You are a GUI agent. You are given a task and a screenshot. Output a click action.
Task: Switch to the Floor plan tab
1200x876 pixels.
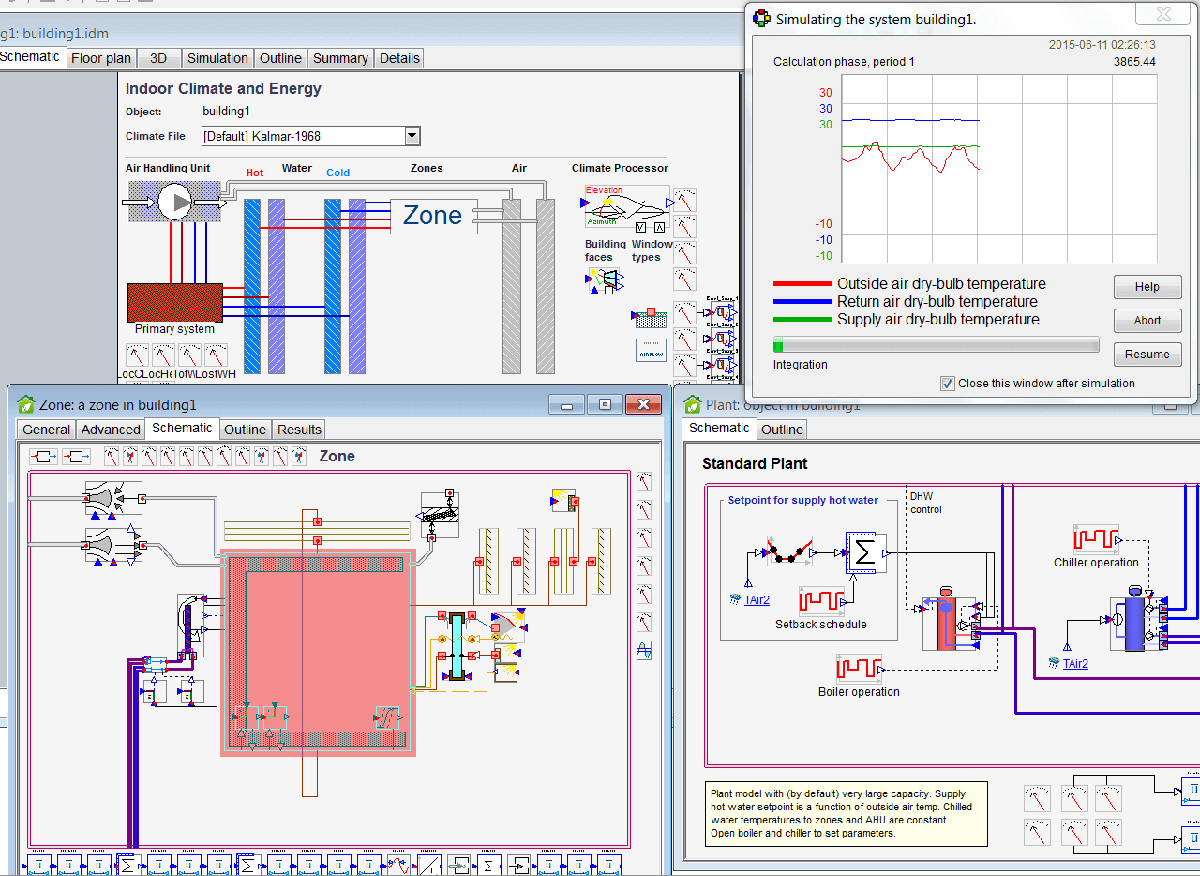tap(100, 58)
